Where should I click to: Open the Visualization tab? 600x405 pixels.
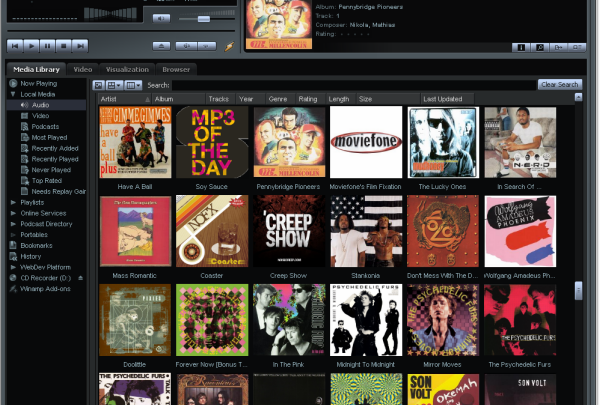point(127,69)
